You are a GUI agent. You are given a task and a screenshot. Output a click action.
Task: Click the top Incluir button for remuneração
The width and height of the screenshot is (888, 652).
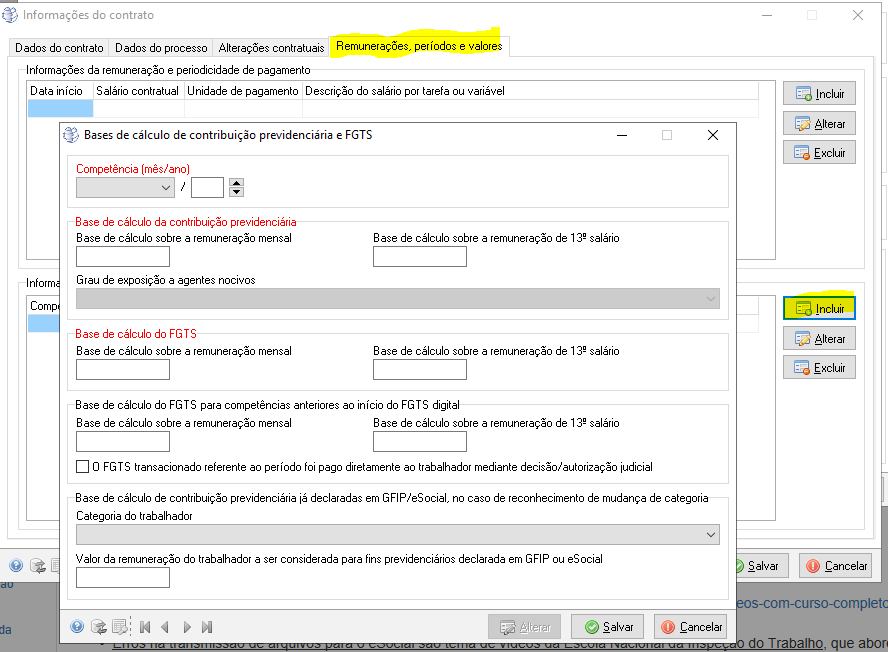click(x=819, y=94)
